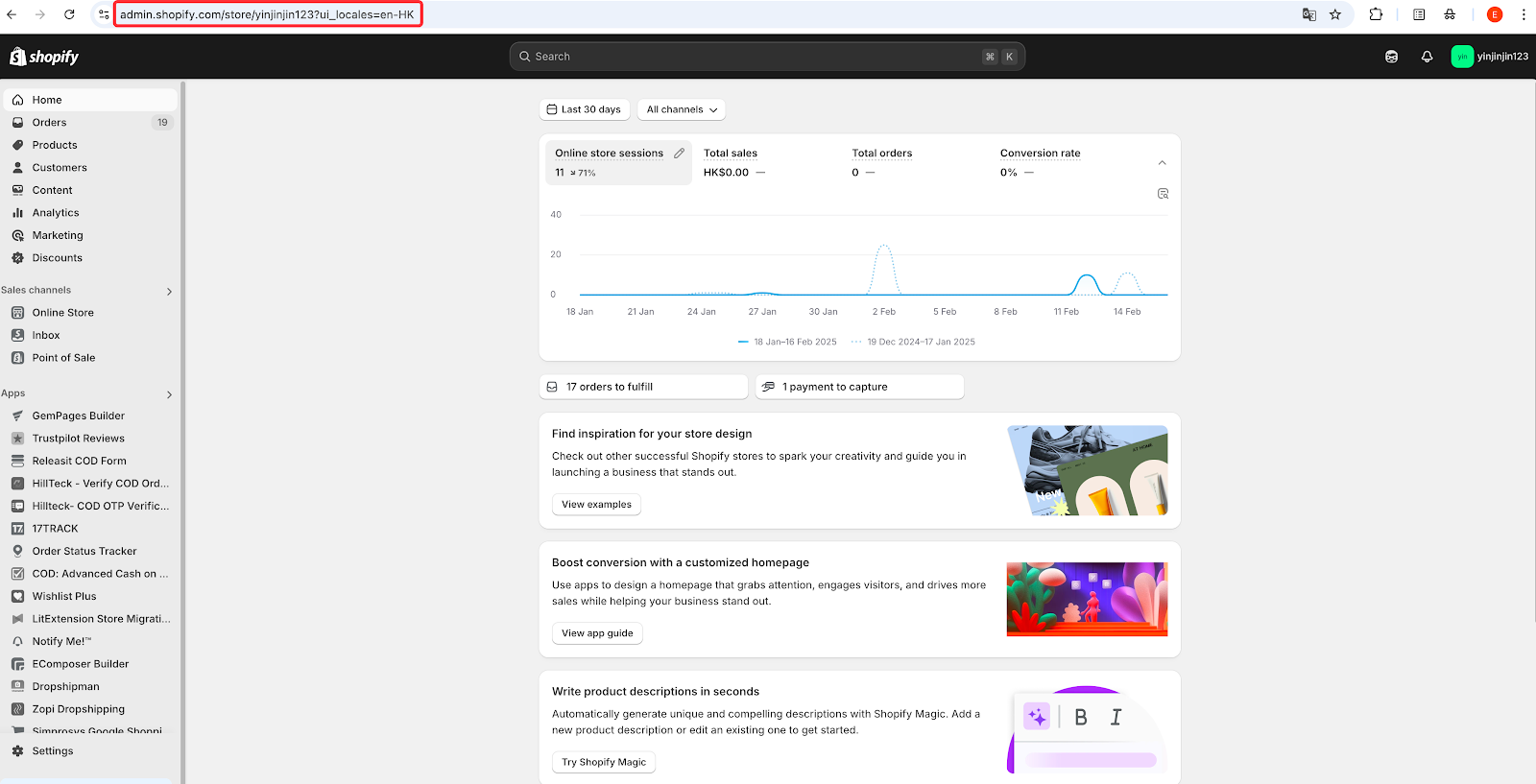Click the Try Shopify Magic button

tap(603, 762)
